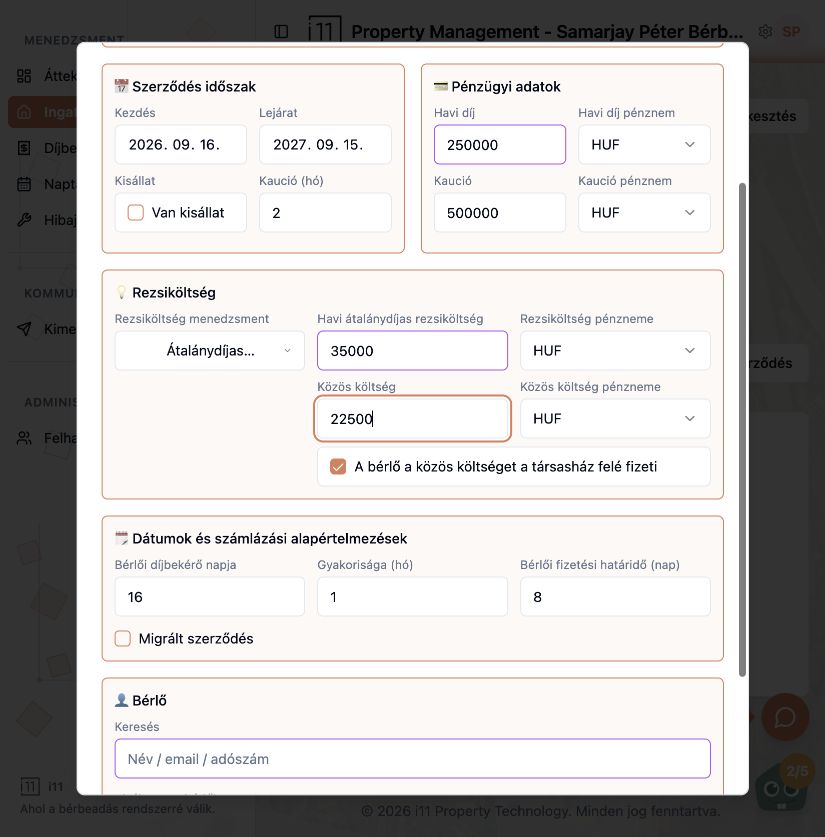Expand the Rezsiköltség menedzsment dropdown
This screenshot has width=825, height=837.
point(210,351)
